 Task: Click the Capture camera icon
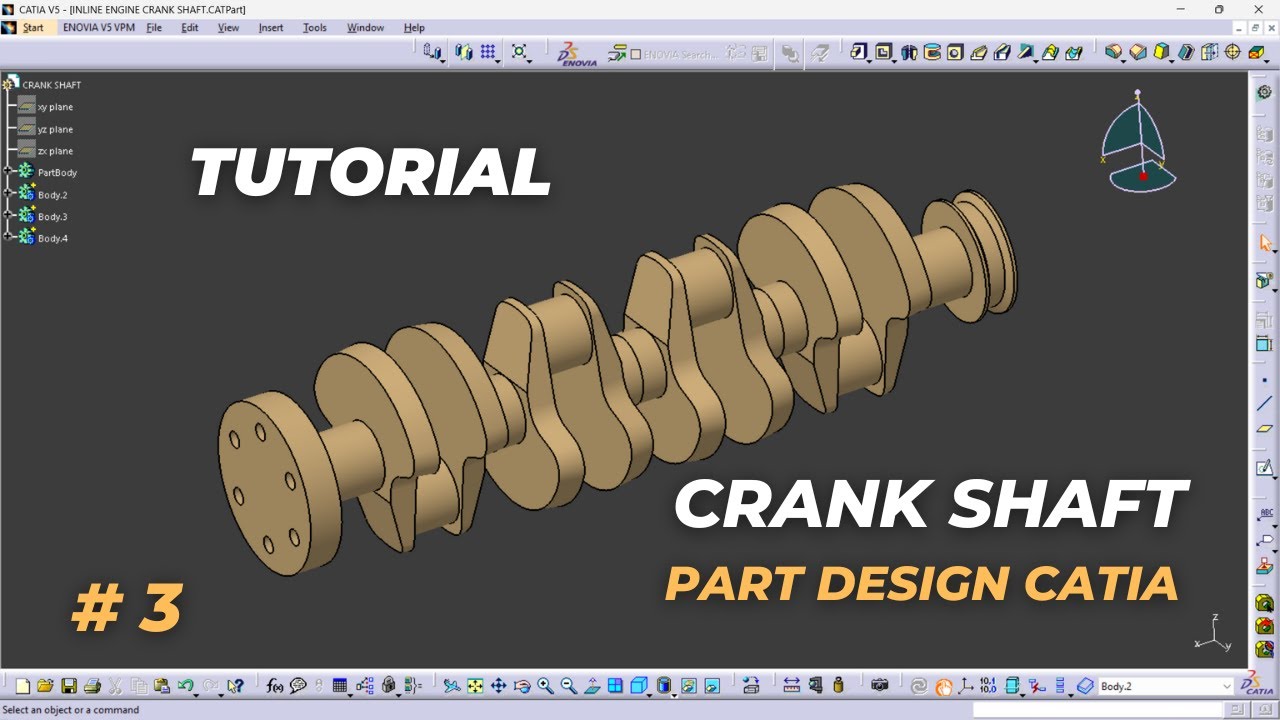click(880, 686)
